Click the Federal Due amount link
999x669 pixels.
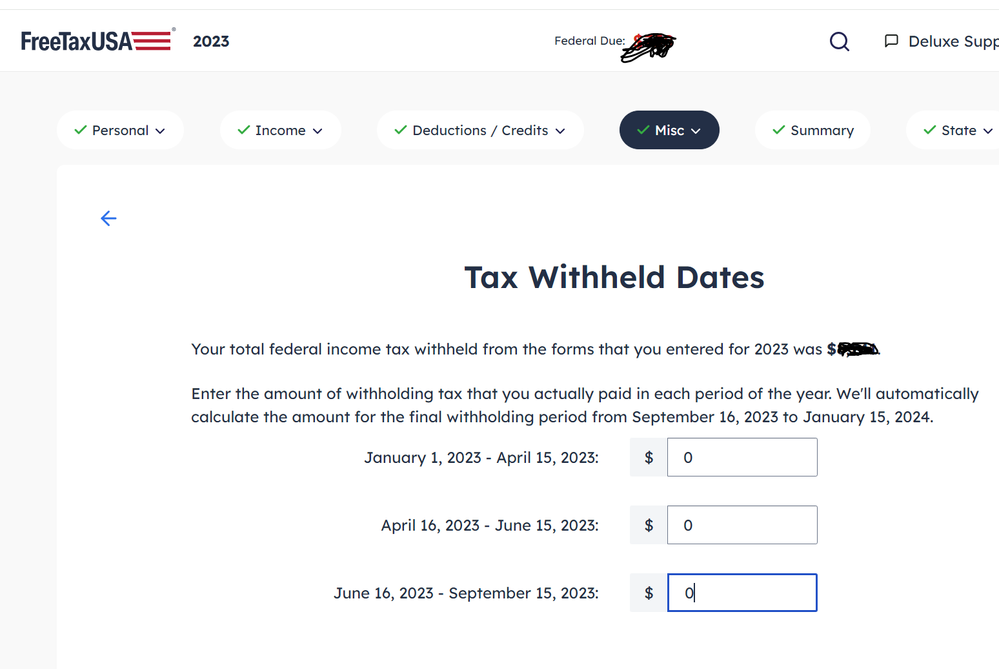click(x=650, y=46)
